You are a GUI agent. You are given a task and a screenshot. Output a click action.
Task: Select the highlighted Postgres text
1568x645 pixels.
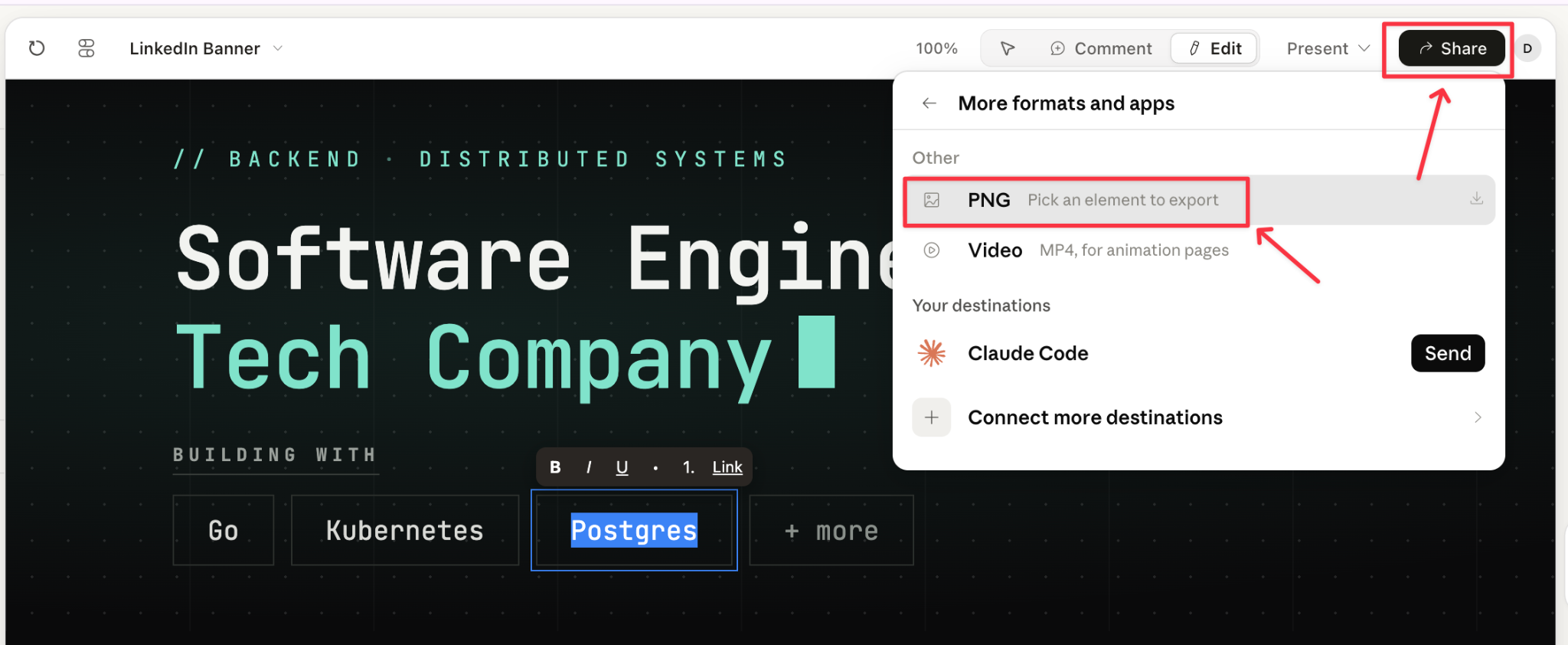(x=634, y=530)
